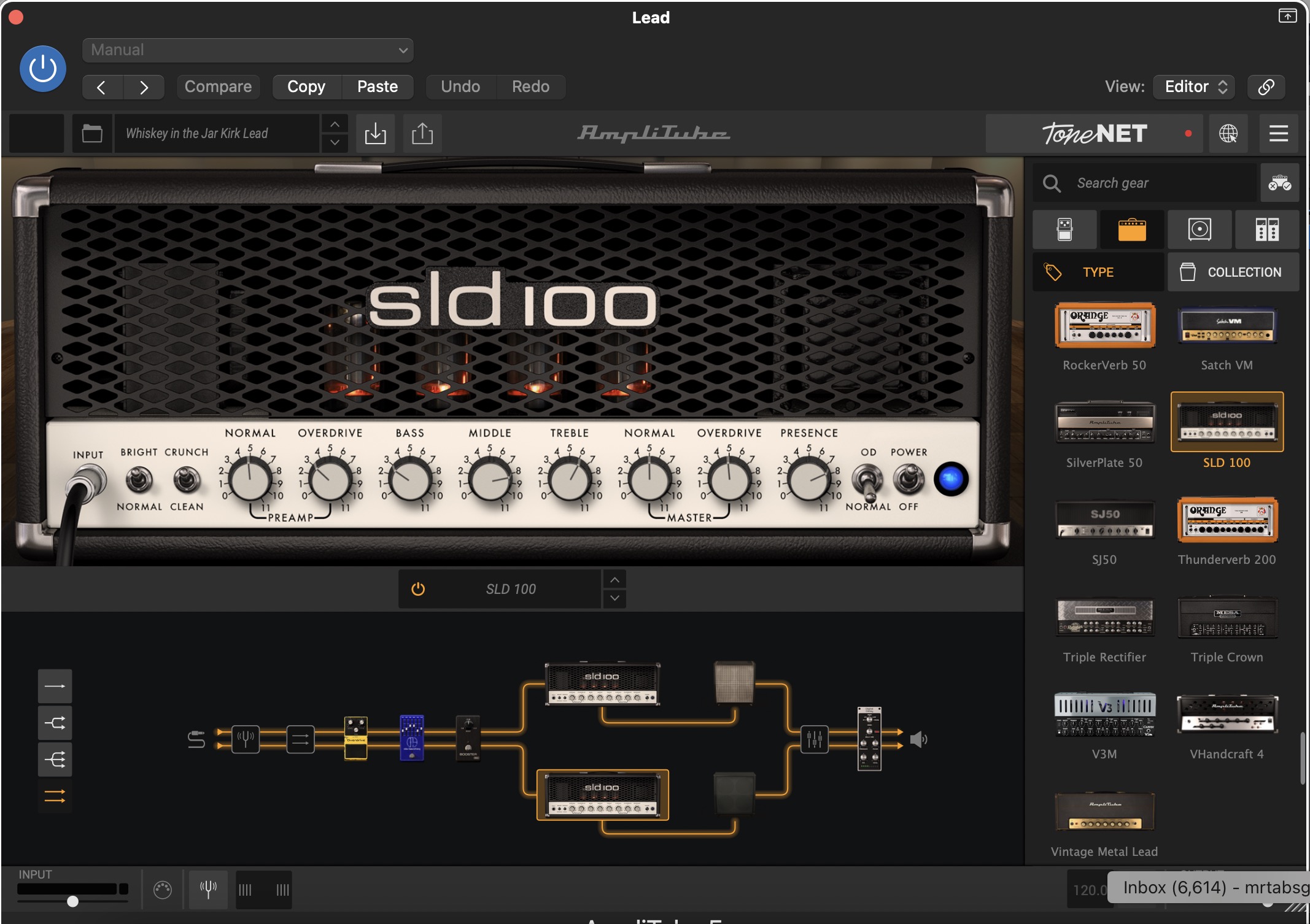Image resolution: width=1310 pixels, height=924 pixels.
Task: Open the hamburger main menu
Action: point(1278,133)
